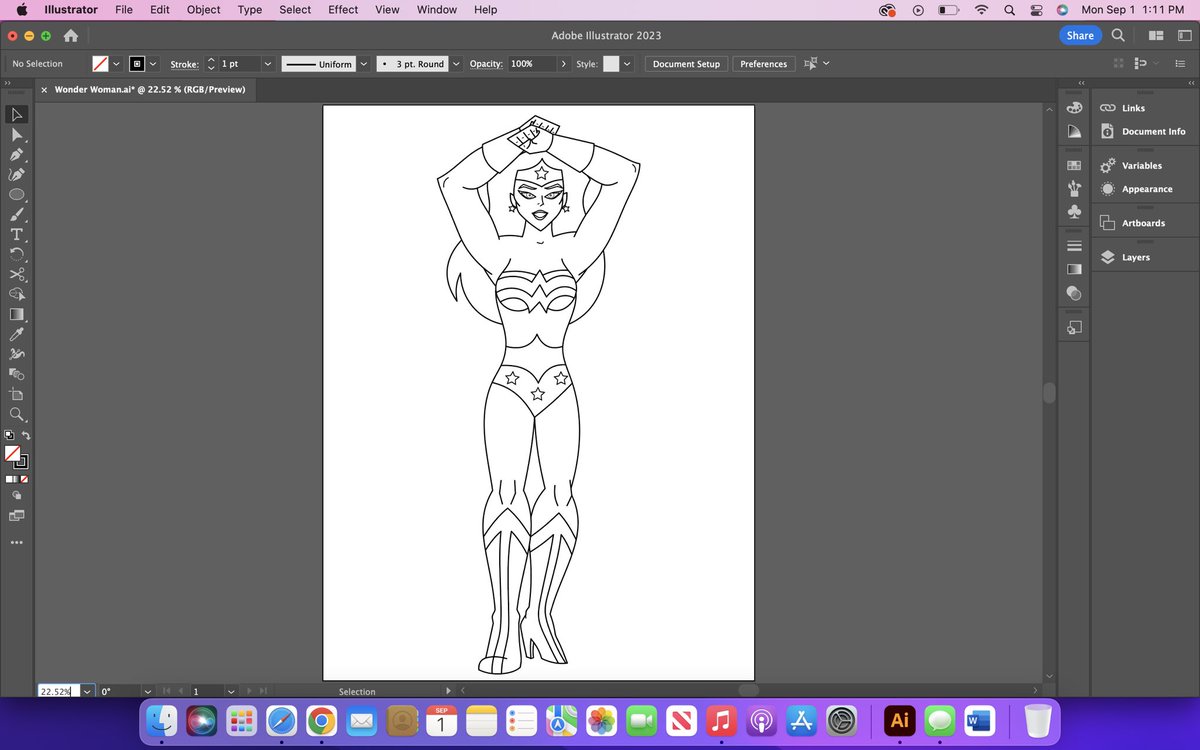Select the Scissors tool
Viewport: 1200px width, 750px height.
17,274
